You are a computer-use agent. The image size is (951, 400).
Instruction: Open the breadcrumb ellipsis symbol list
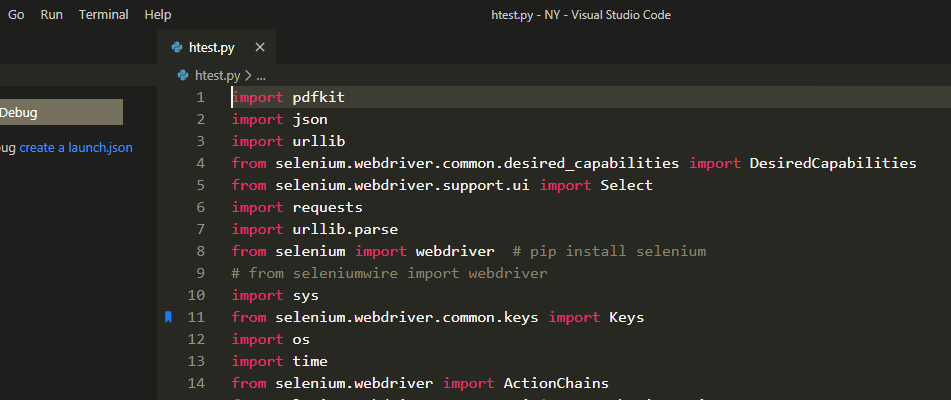pyautogui.click(x=261, y=76)
